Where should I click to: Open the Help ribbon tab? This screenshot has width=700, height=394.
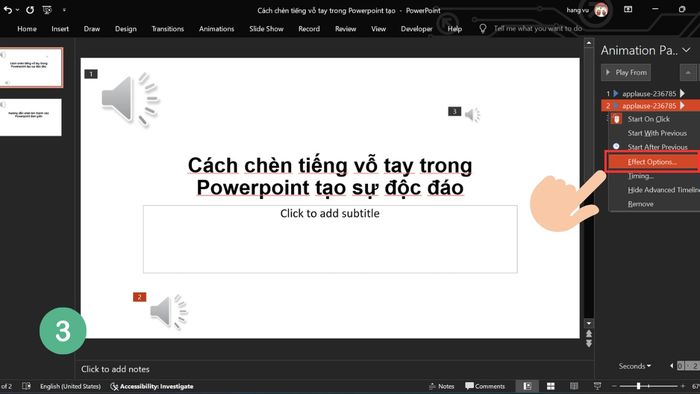pos(454,29)
